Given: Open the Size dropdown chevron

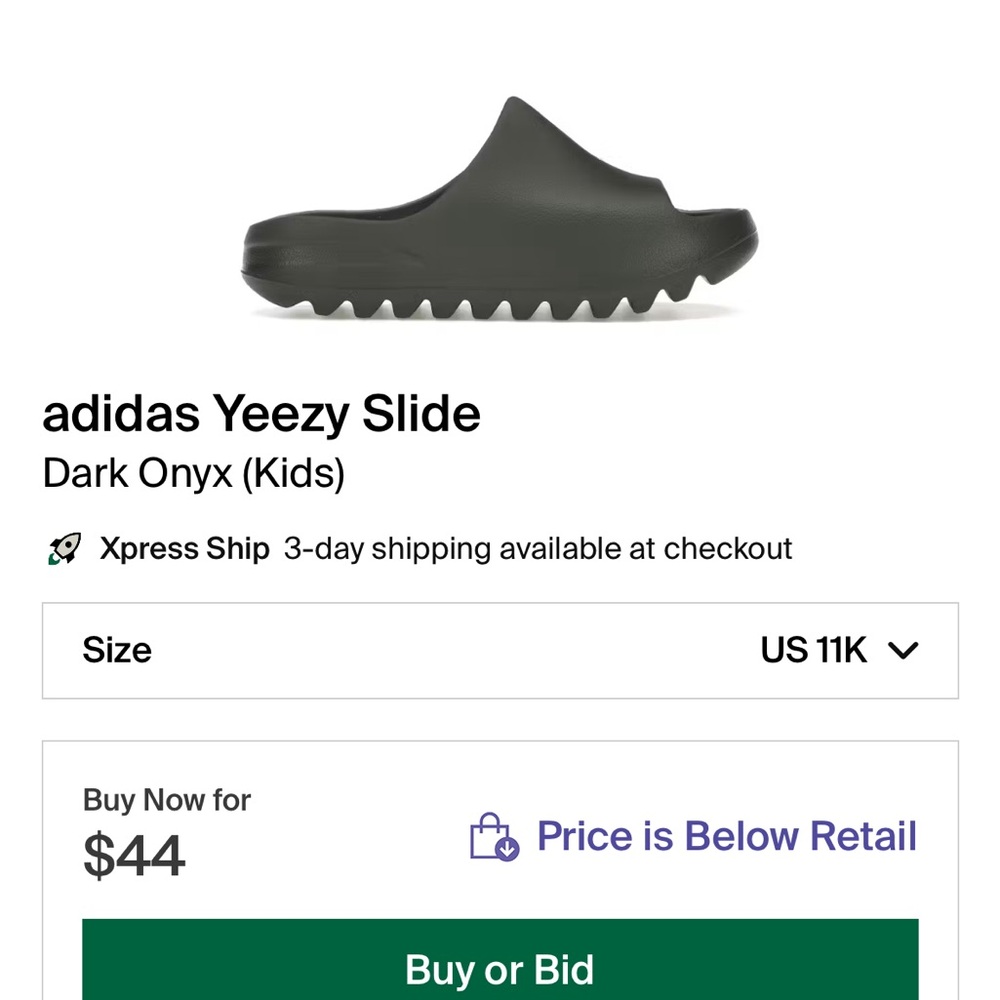Looking at the screenshot, I should (x=902, y=650).
